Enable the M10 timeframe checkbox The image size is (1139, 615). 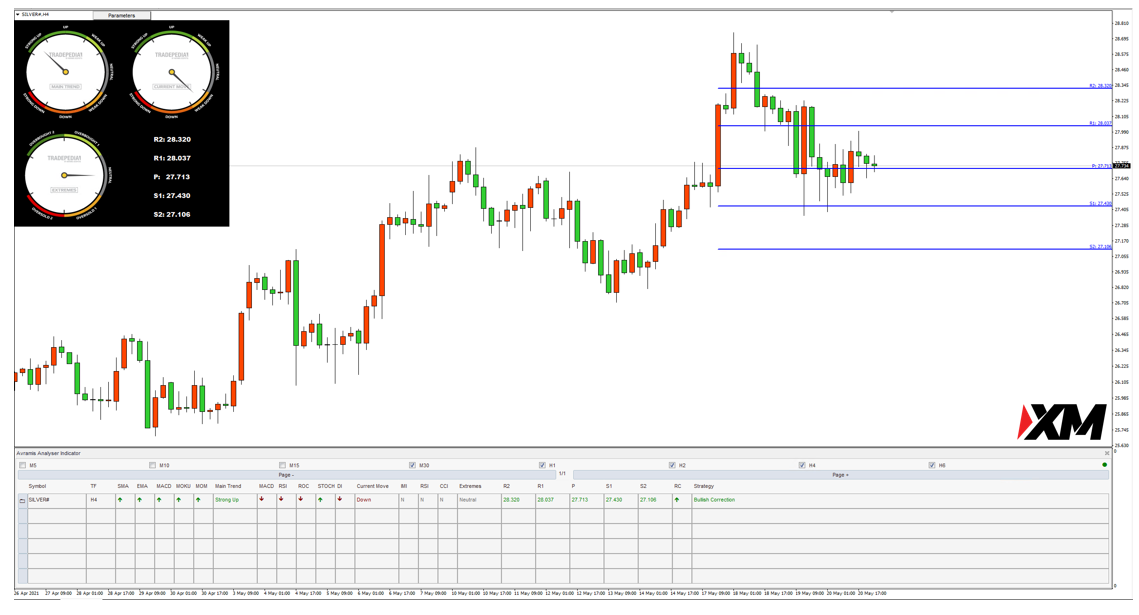click(153, 465)
